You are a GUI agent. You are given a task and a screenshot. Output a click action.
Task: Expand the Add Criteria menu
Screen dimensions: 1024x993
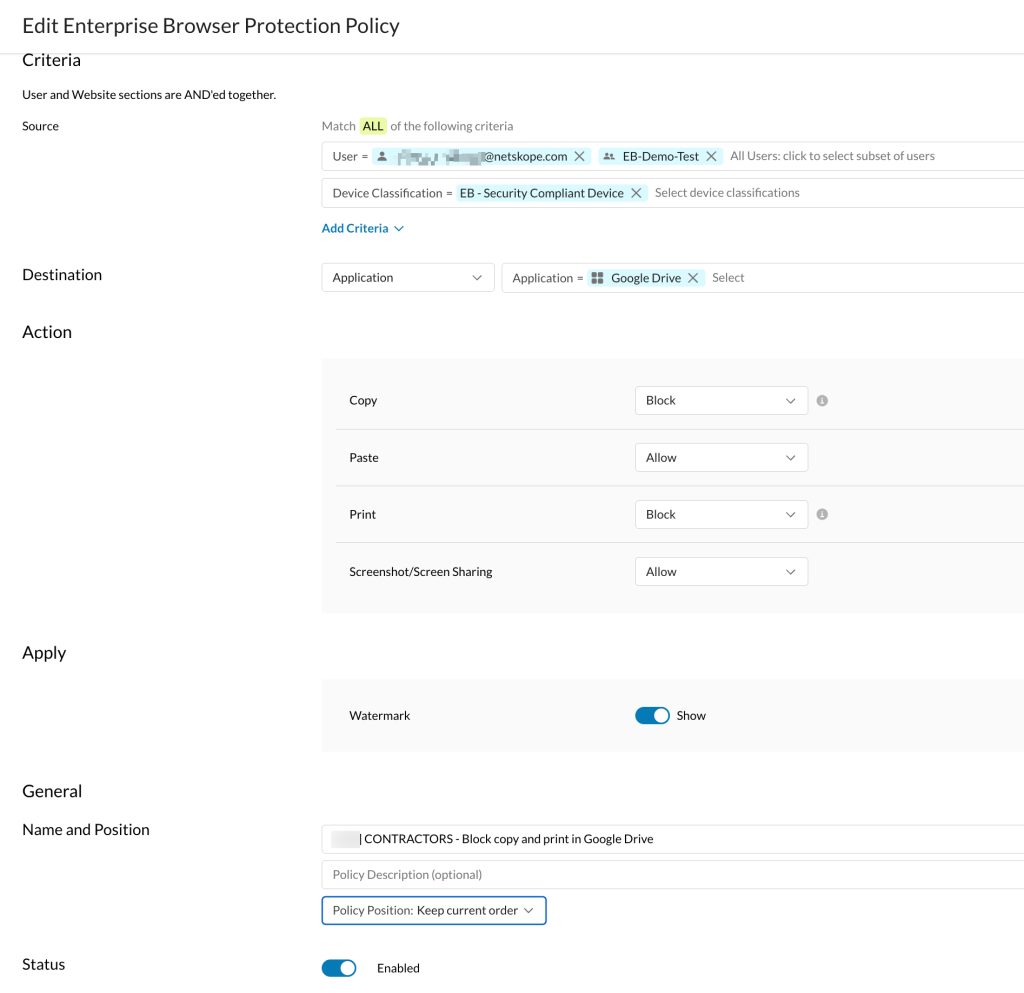click(362, 229)
